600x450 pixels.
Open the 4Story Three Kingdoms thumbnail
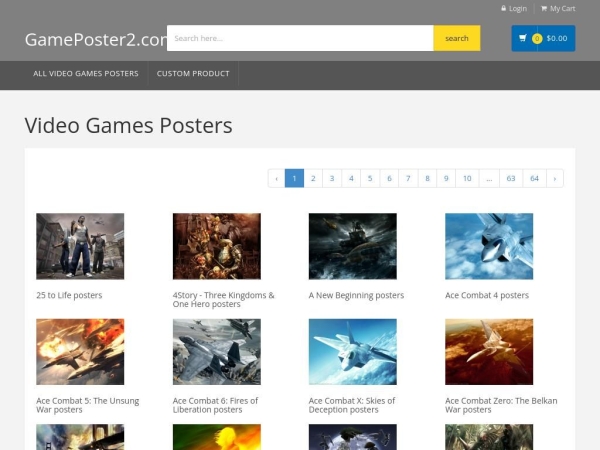click(x=217, y=246)
